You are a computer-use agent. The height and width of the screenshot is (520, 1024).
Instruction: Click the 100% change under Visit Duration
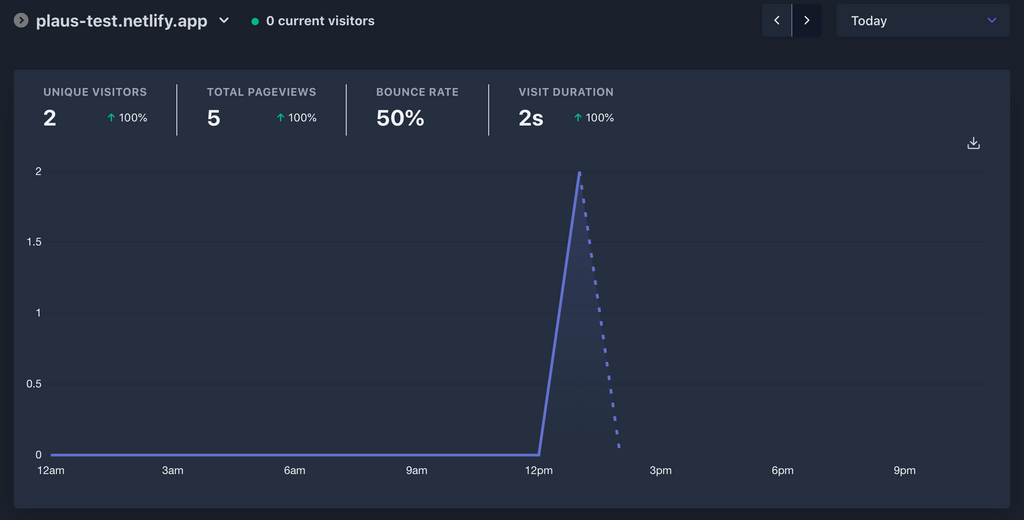600,118
